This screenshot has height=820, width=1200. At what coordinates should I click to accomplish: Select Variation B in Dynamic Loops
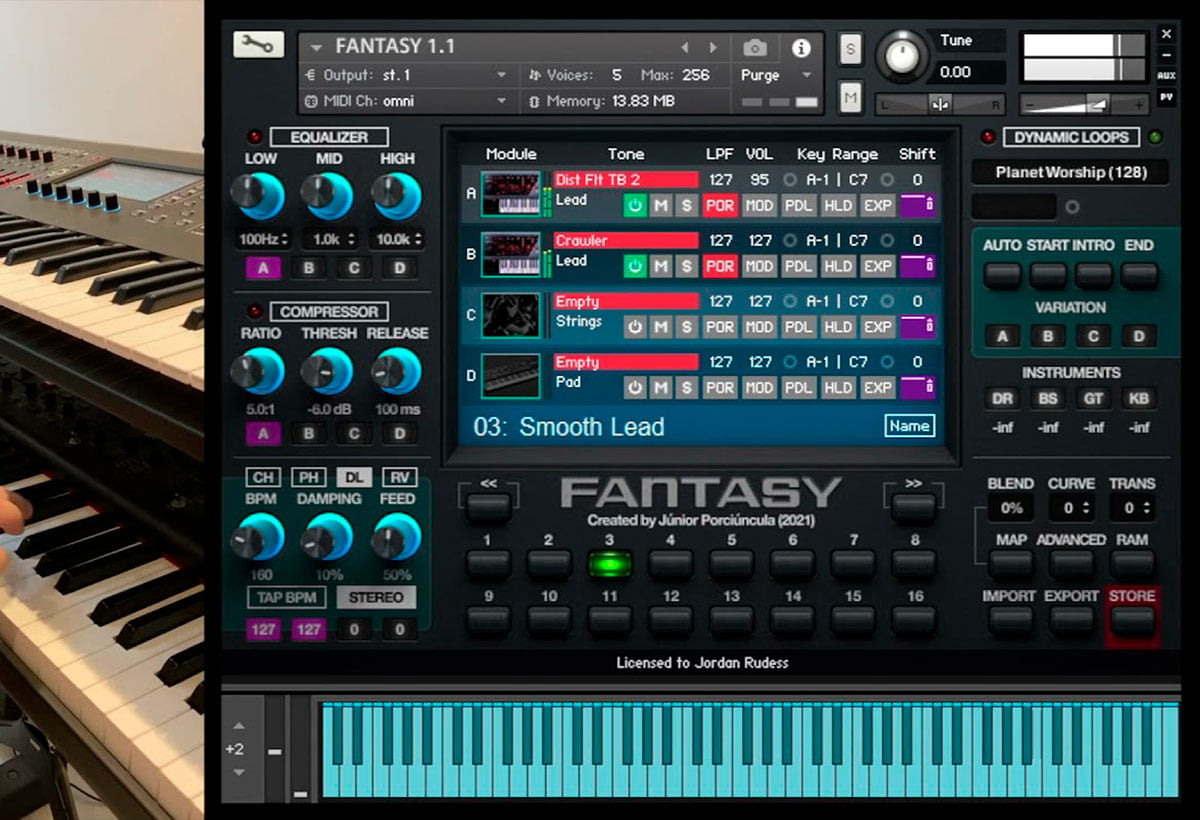pyautogui.click(x=1047, y=336)
